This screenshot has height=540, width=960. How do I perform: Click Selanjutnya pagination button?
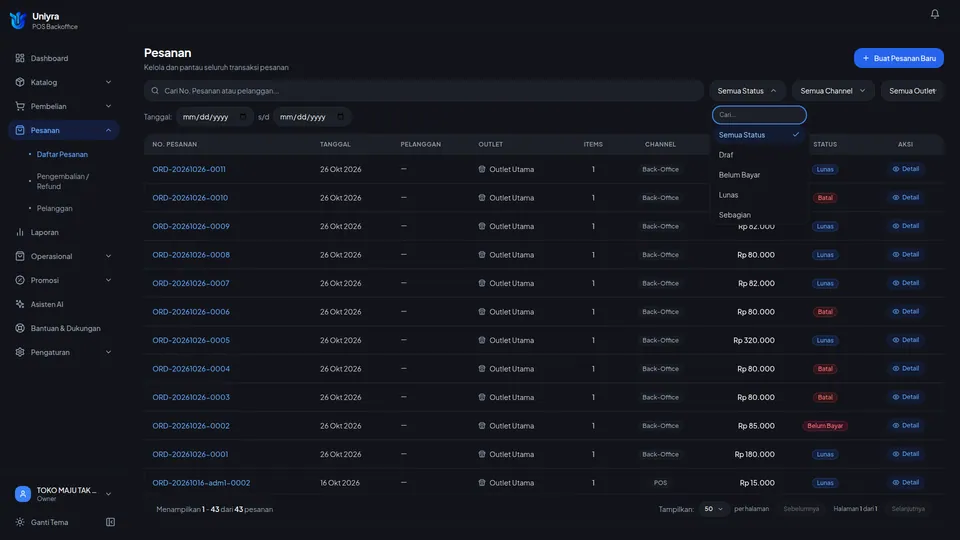click(x=908, y=509)
